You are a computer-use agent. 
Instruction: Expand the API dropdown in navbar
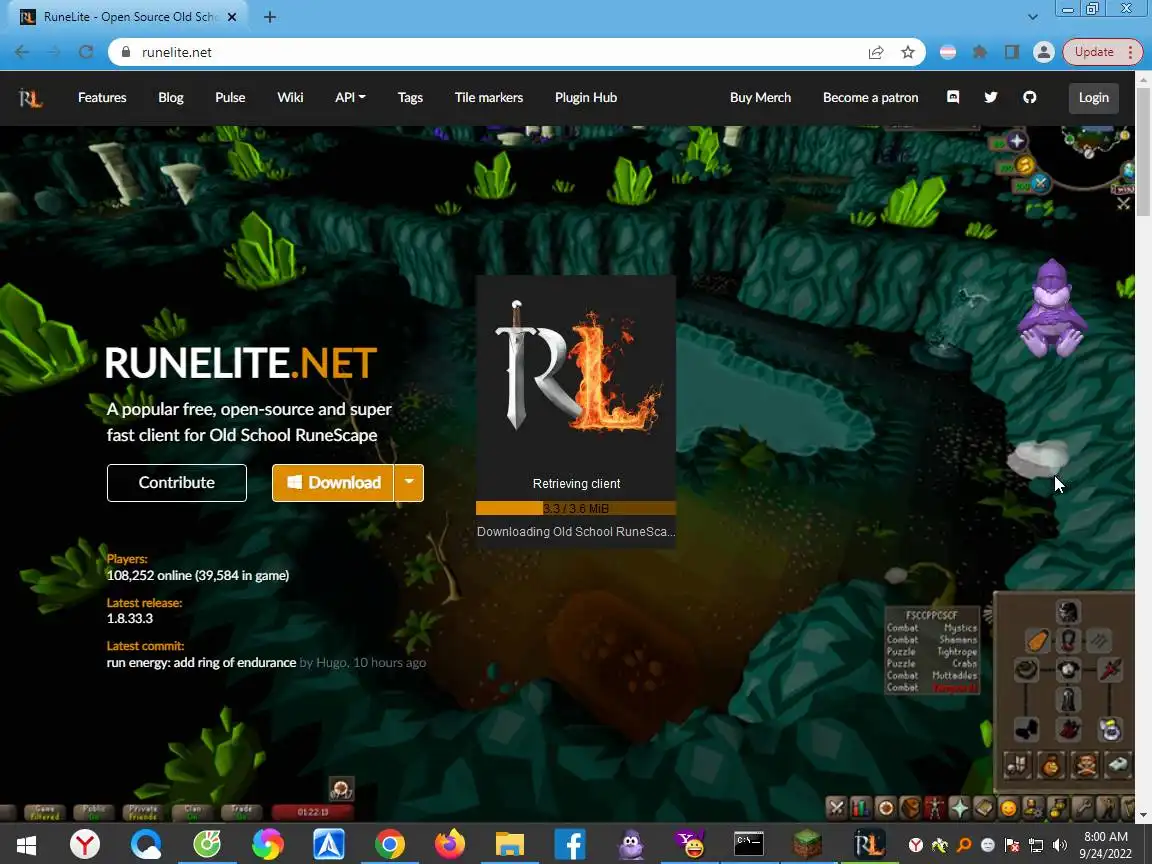[350, 97]
